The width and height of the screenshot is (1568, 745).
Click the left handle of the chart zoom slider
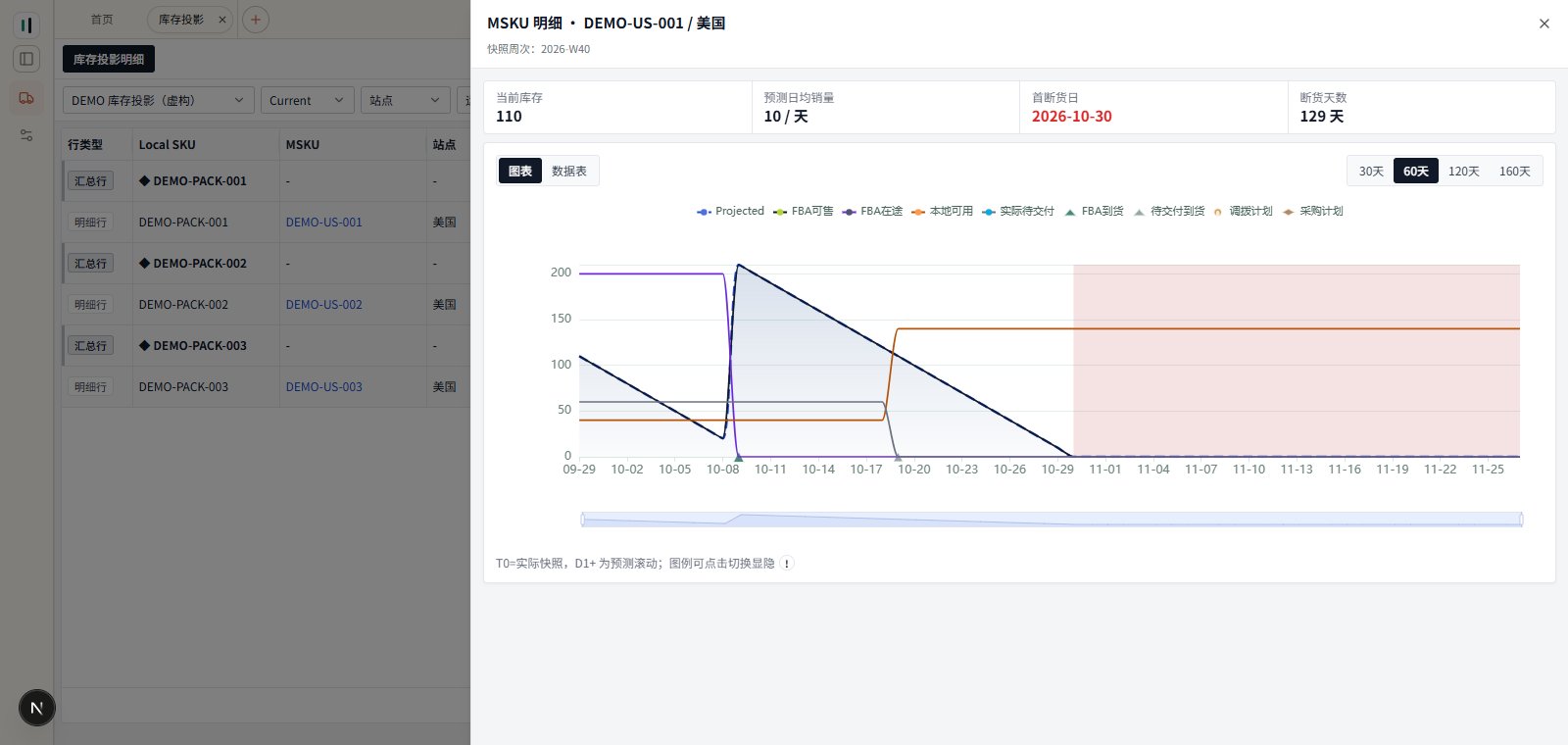(x=582, y=520)
